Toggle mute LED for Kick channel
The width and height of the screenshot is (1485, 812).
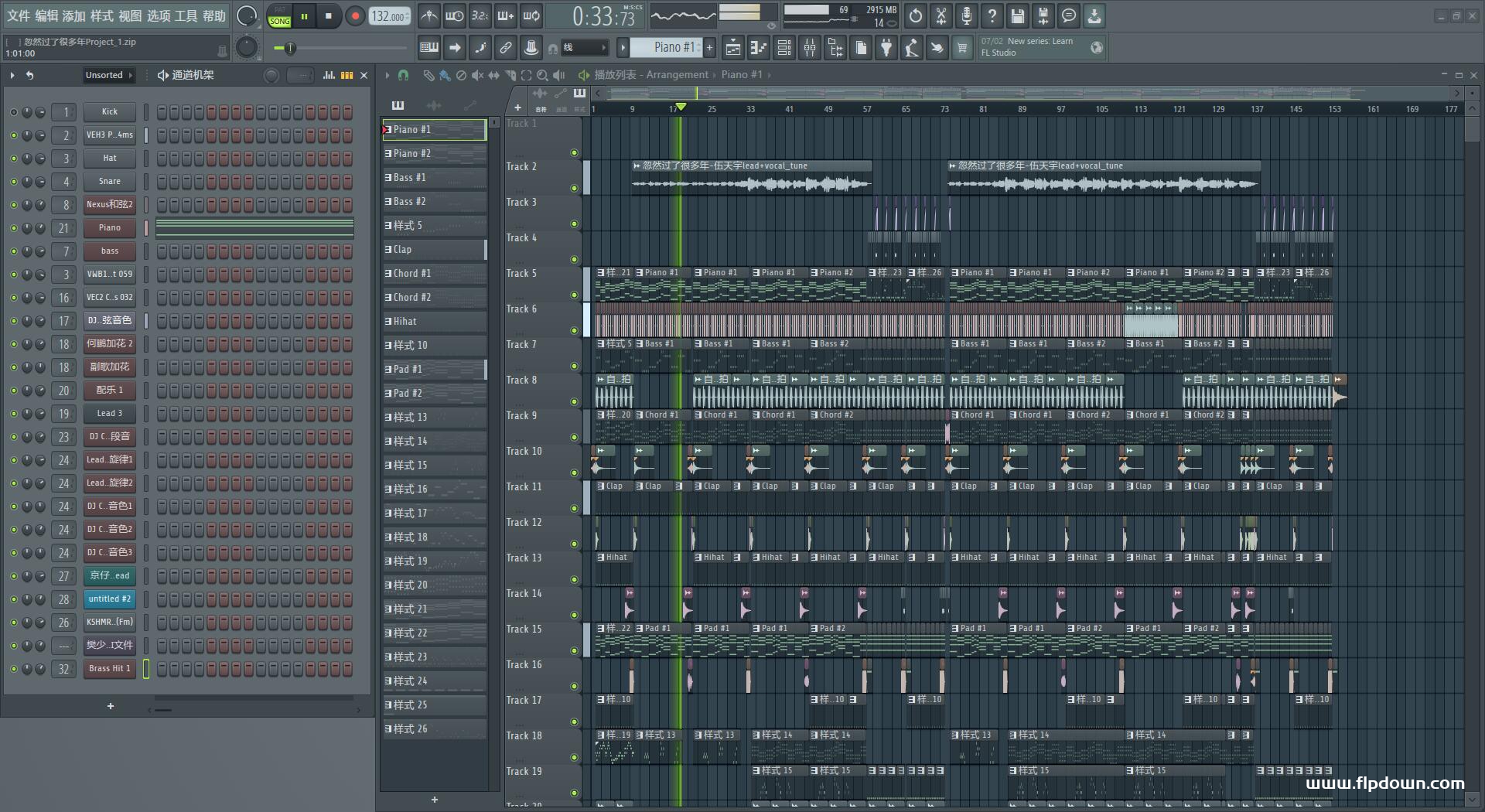coord(13,112)
